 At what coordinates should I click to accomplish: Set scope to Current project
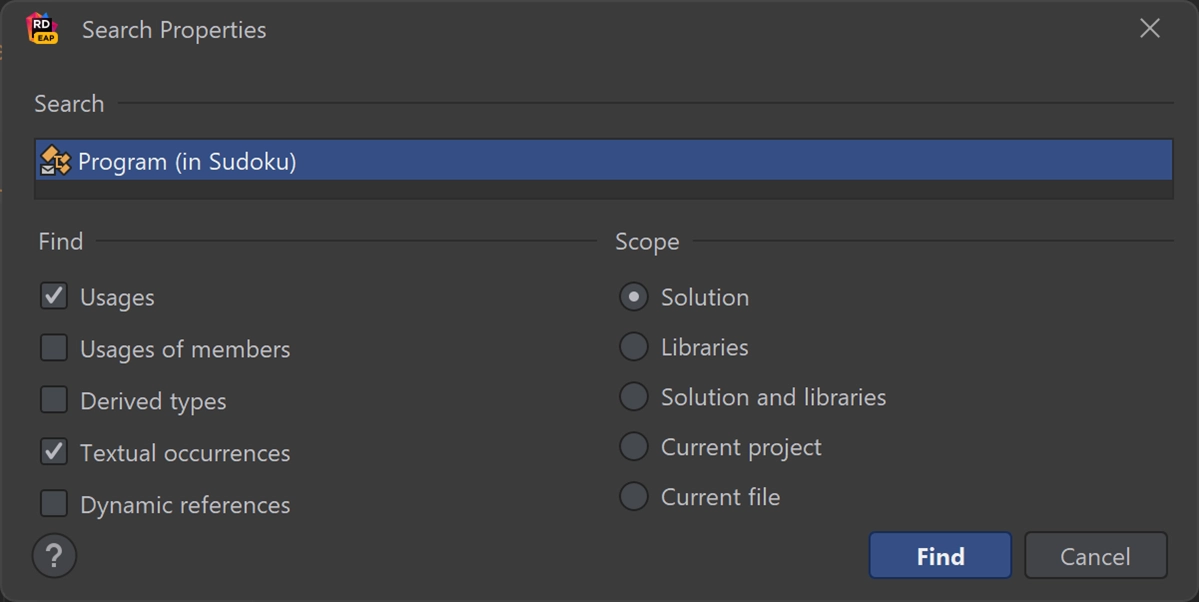click(x=634, y=447)
